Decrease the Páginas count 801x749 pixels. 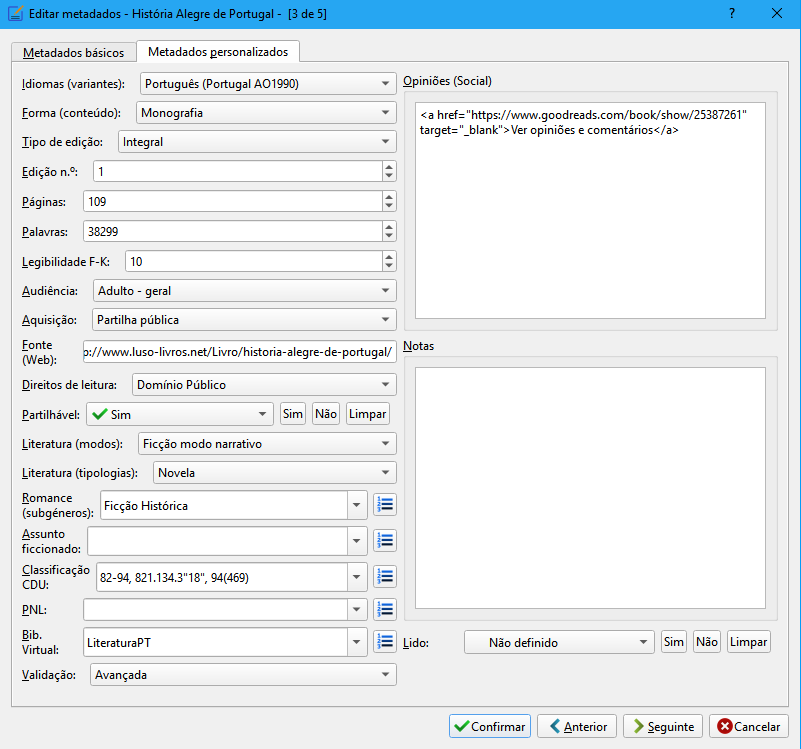click(389, 206)
